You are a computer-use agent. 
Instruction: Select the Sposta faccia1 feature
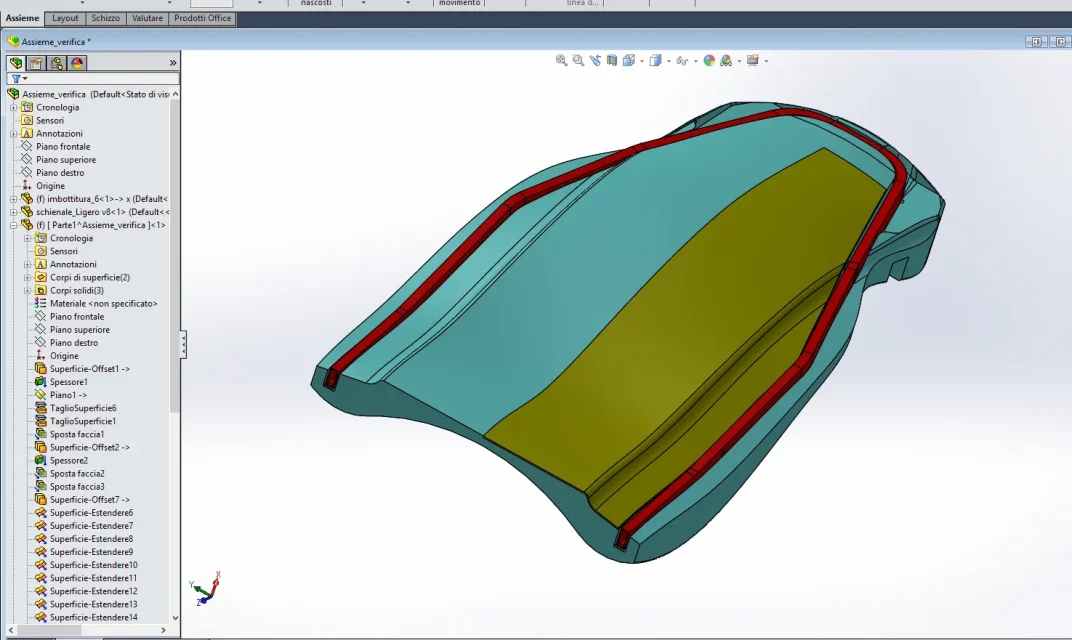coord(77,434)
